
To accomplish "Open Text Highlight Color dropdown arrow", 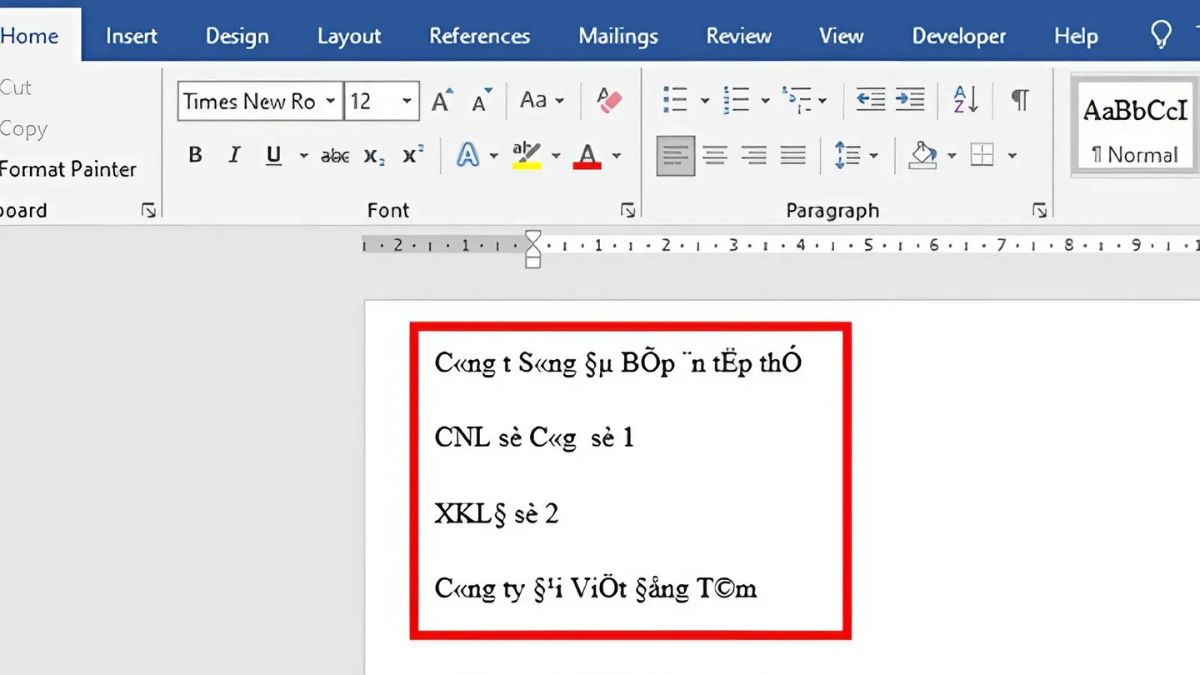I will pyautogui.click(x=555, y=156).
